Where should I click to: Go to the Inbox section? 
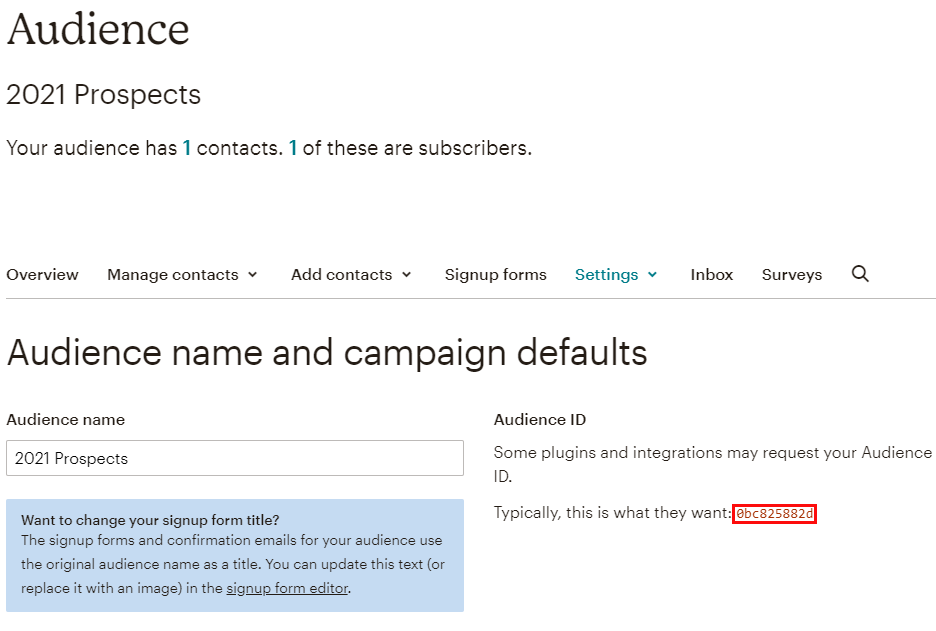click(711, 274)
